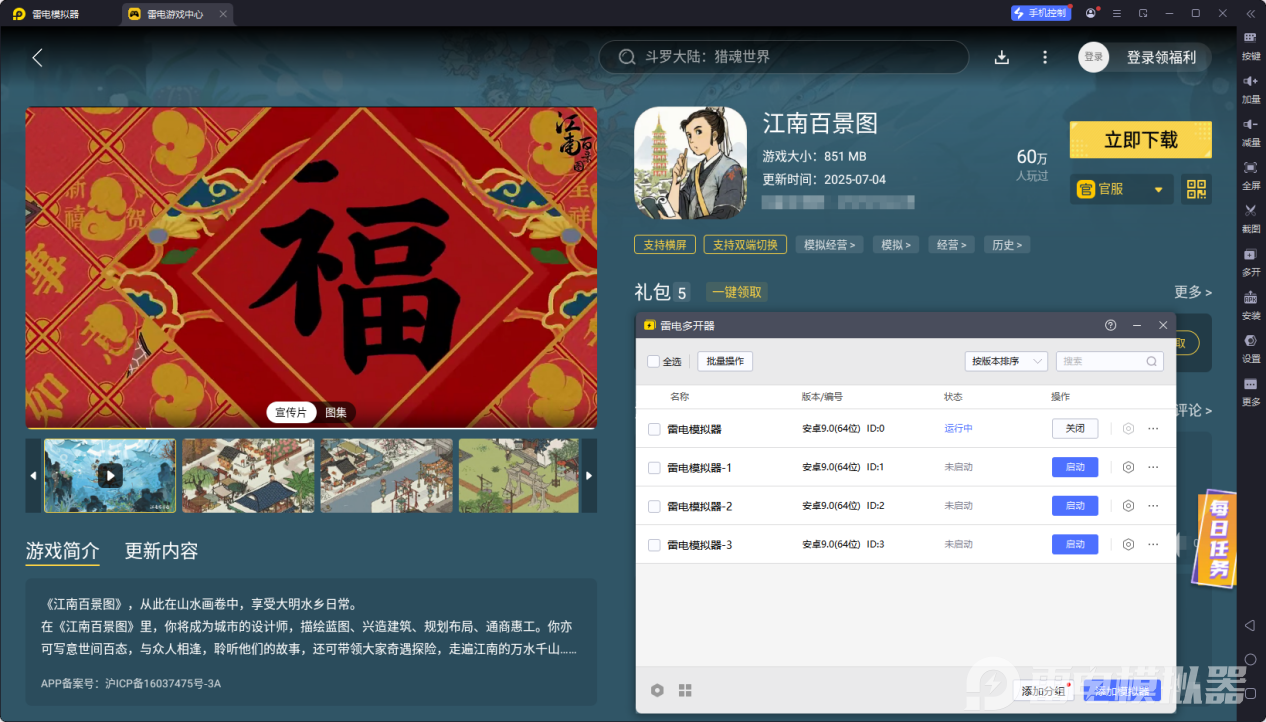Click the 搜索 field in 雷电多开器
The height and width of the screenshot is (722, 1266).
click(x=1109, y=361)
